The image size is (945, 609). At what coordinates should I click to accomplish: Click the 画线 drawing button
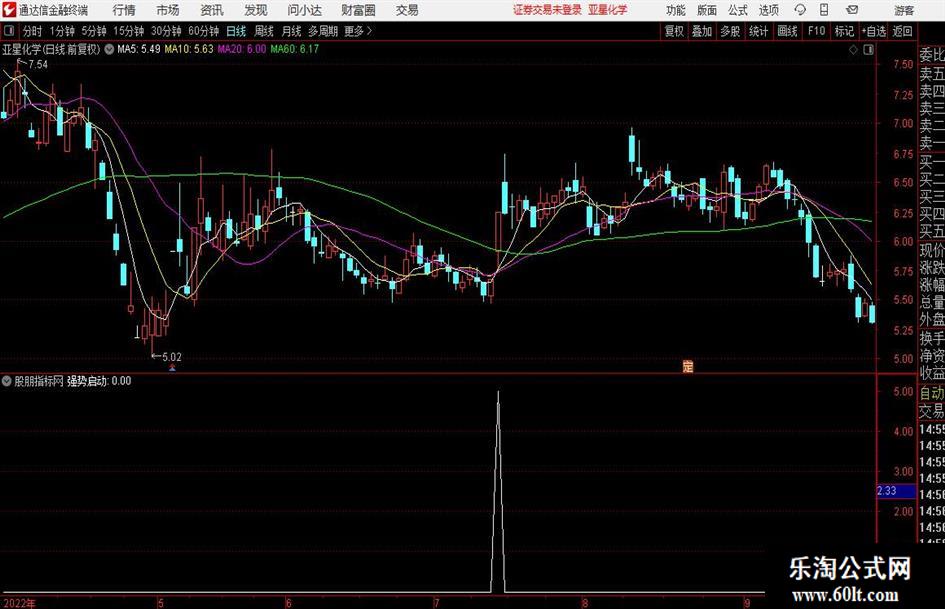click(x=788, y=31)
